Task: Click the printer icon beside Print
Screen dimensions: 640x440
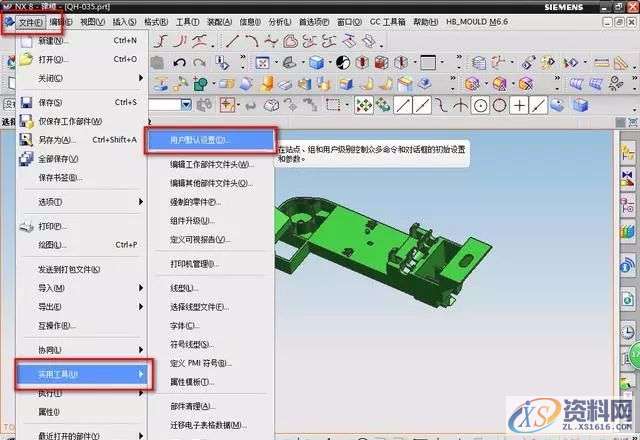Action: pos(26,227)
